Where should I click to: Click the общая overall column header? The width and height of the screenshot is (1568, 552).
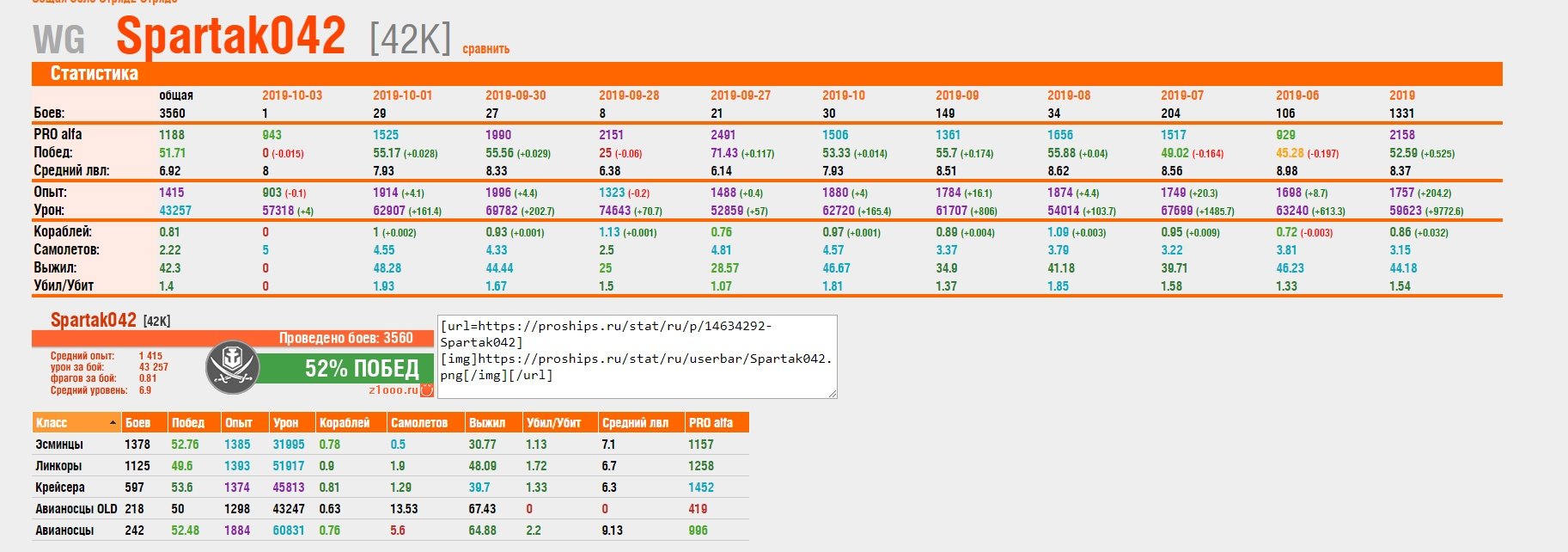[176, 95]
